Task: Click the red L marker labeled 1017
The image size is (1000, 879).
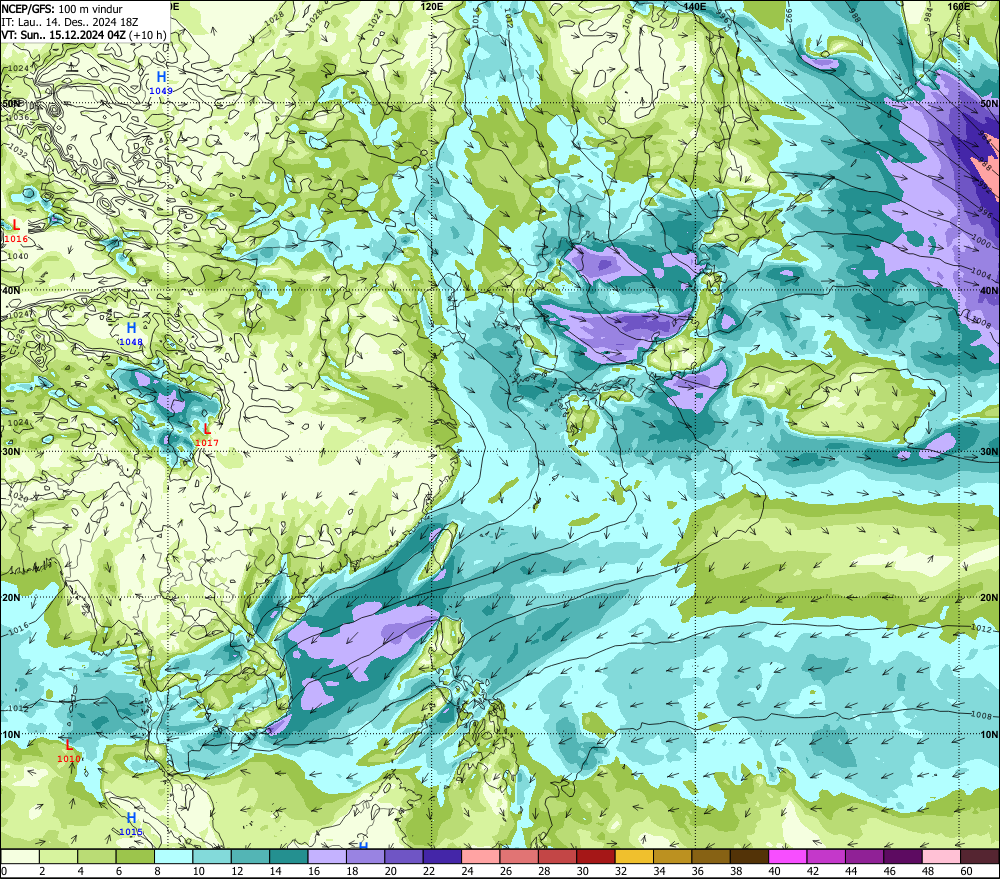Action: (x=207, y=429)
